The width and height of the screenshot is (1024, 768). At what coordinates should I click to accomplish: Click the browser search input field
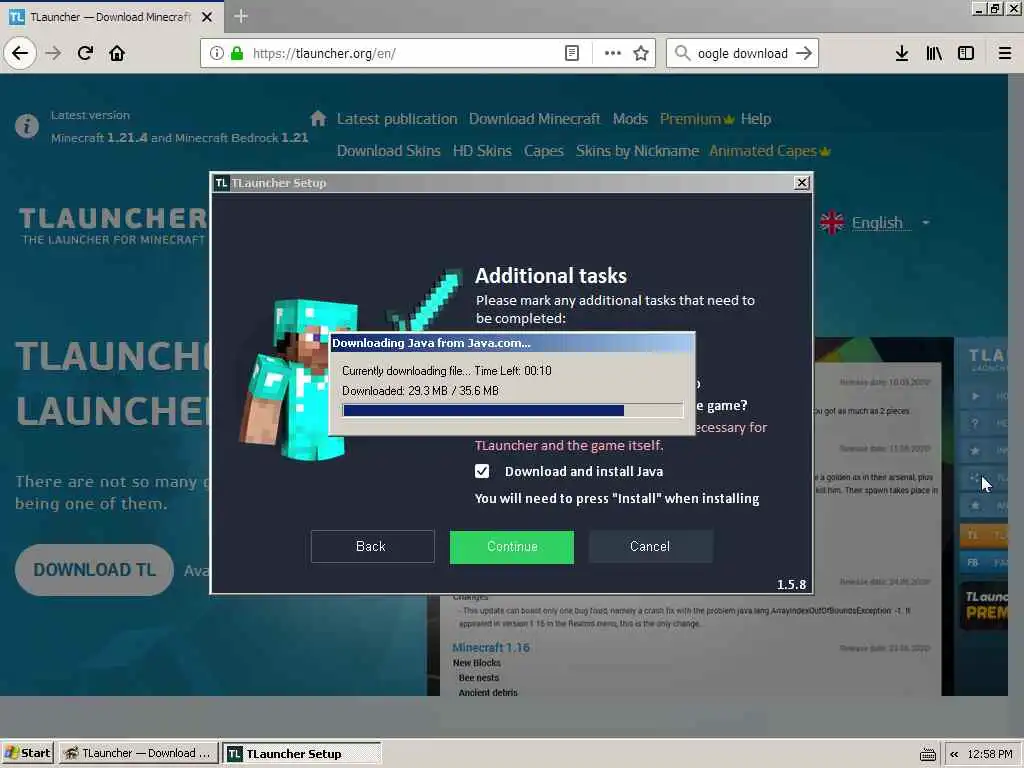pyautogui.click(x=743, y=53)
